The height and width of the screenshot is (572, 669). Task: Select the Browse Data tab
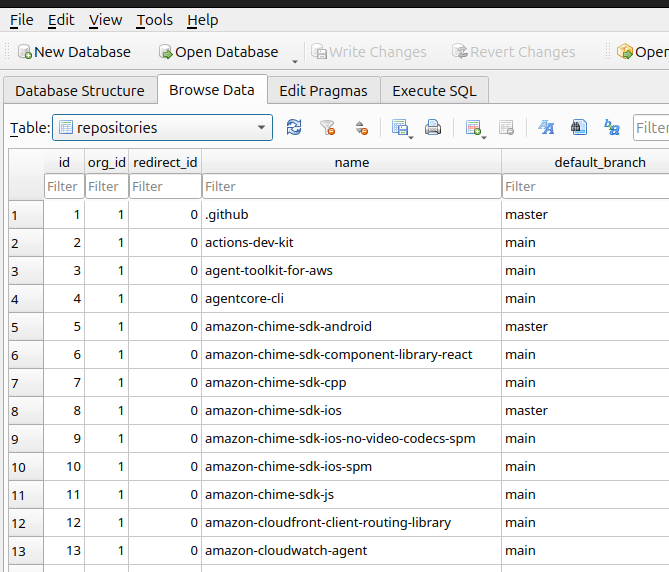point(212,90)
